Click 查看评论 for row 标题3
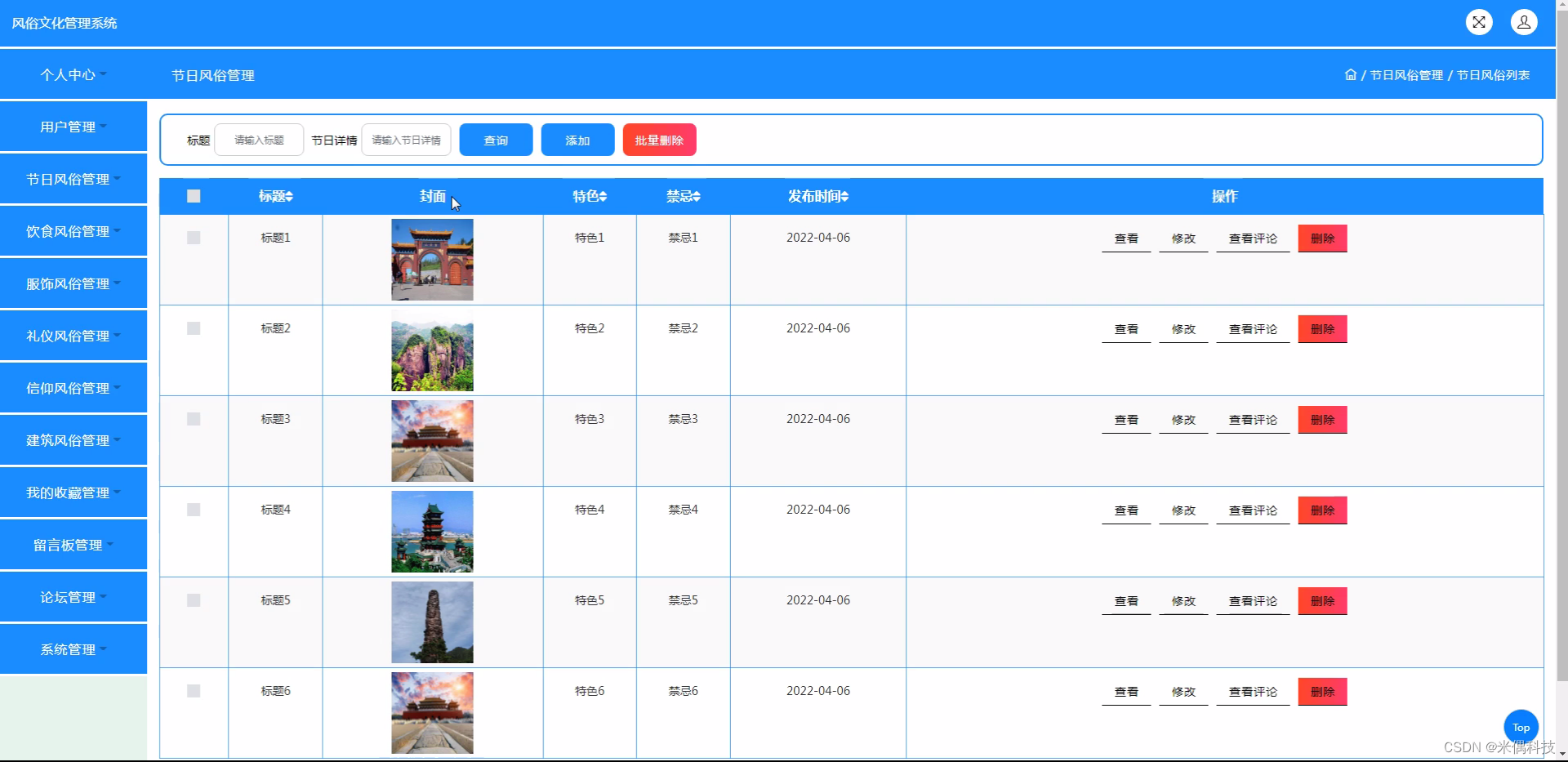This screenshot has height=762, width=1568. point(1253,420)
